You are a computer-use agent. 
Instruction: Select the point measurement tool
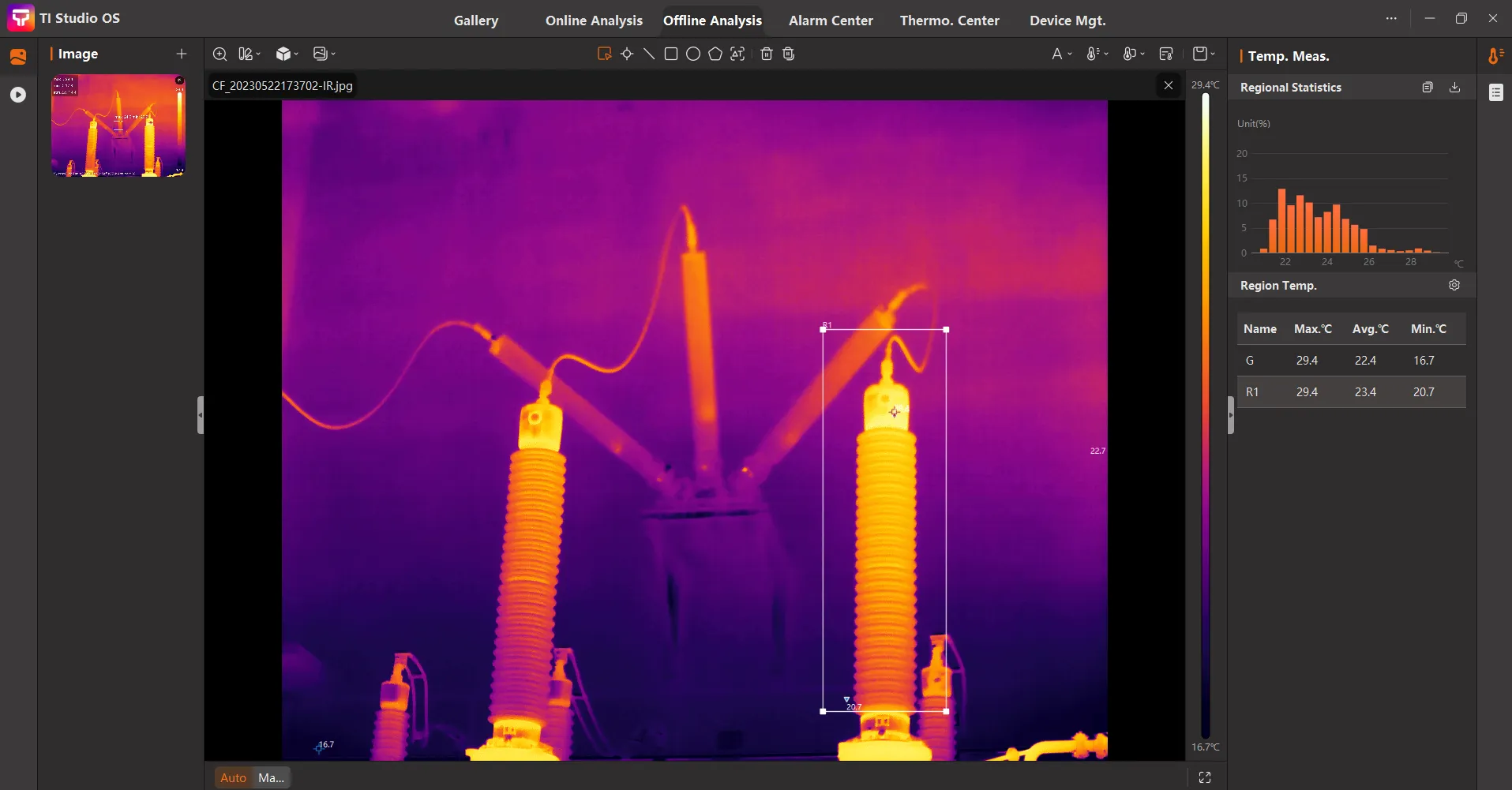(x=627, y=54)
